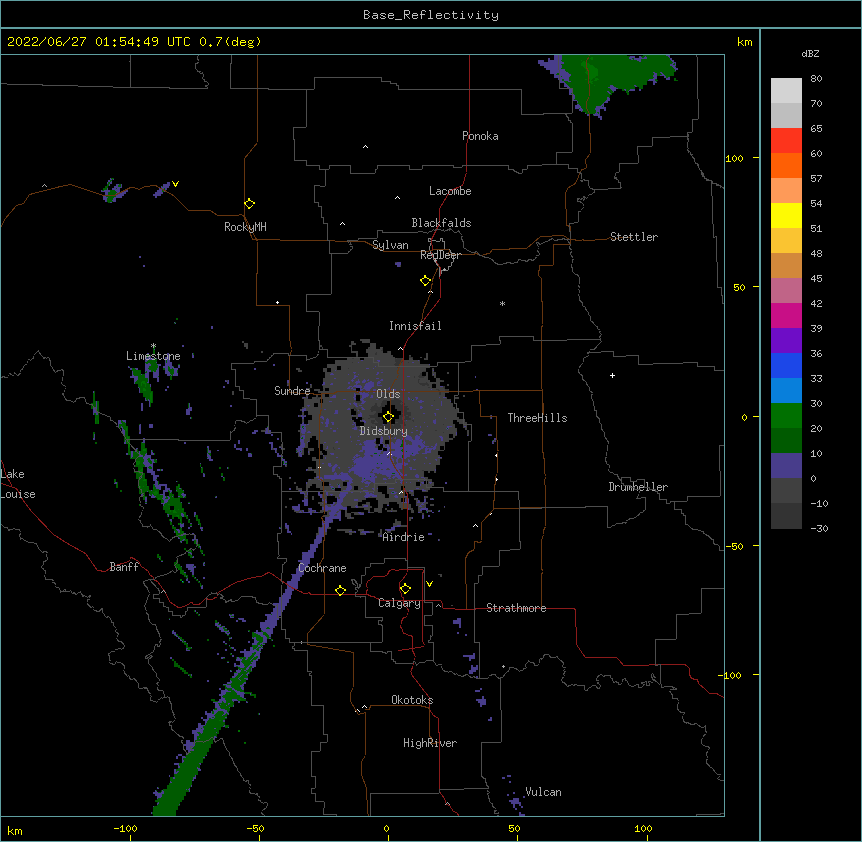Select the yellow diamond marker below Cochrane

coord(340,590)
